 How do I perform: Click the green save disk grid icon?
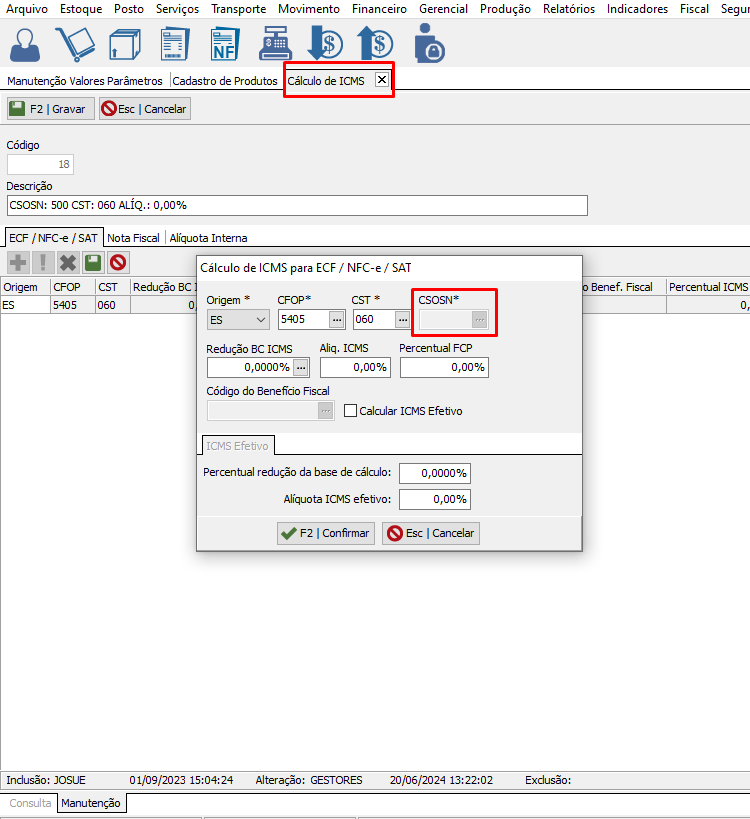click(x=93, y=263)
